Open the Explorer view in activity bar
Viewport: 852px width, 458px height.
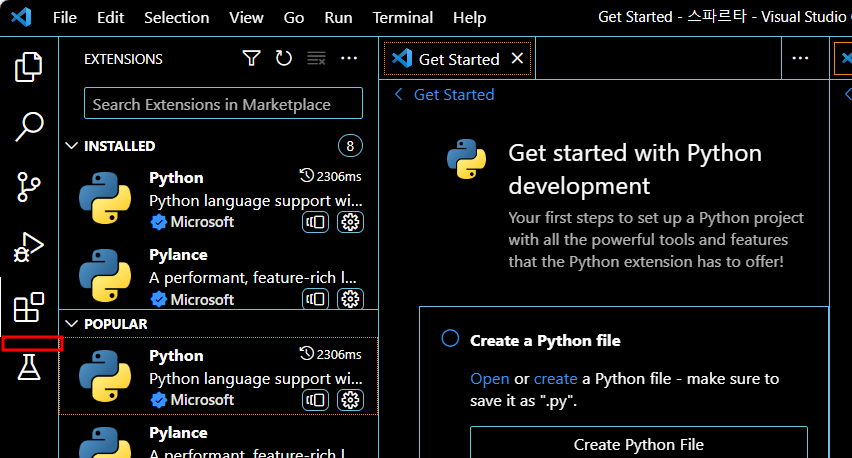pos(28,67)
